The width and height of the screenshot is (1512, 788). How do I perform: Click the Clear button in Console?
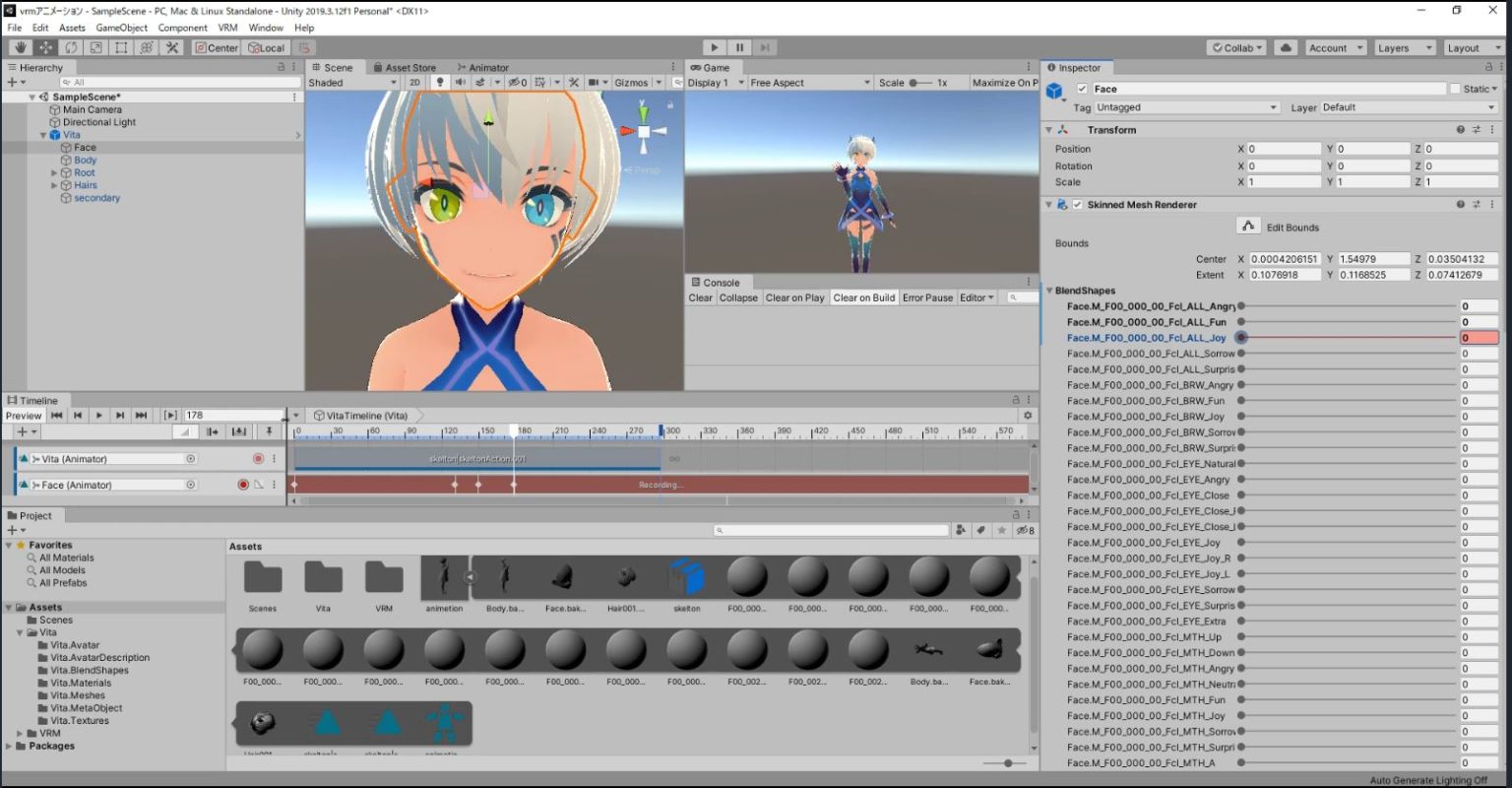(701, 297)
